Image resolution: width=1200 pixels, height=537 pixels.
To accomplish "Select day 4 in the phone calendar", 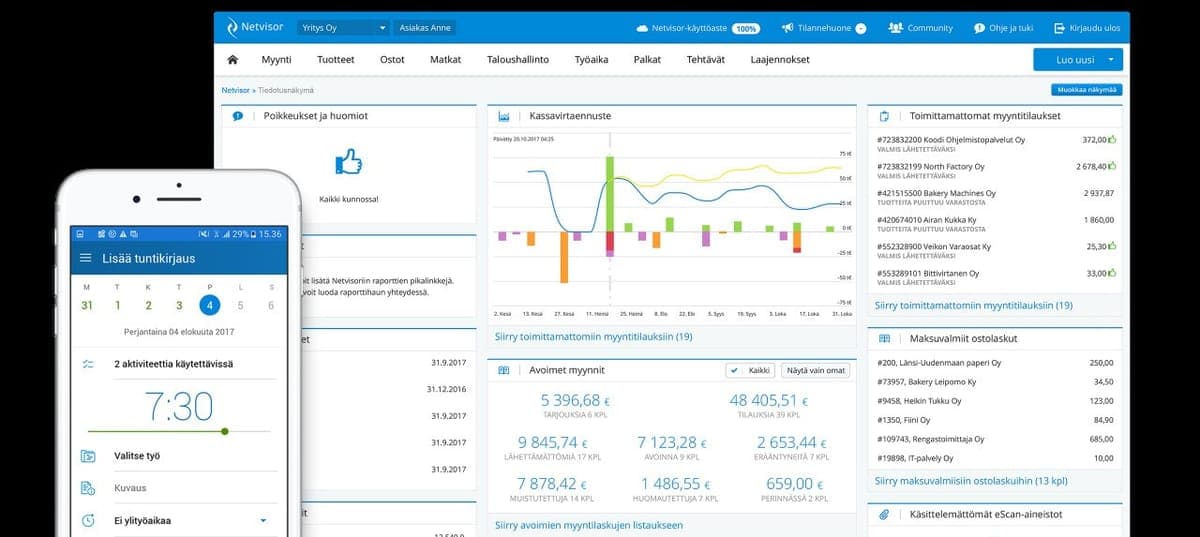I will 209,305.
